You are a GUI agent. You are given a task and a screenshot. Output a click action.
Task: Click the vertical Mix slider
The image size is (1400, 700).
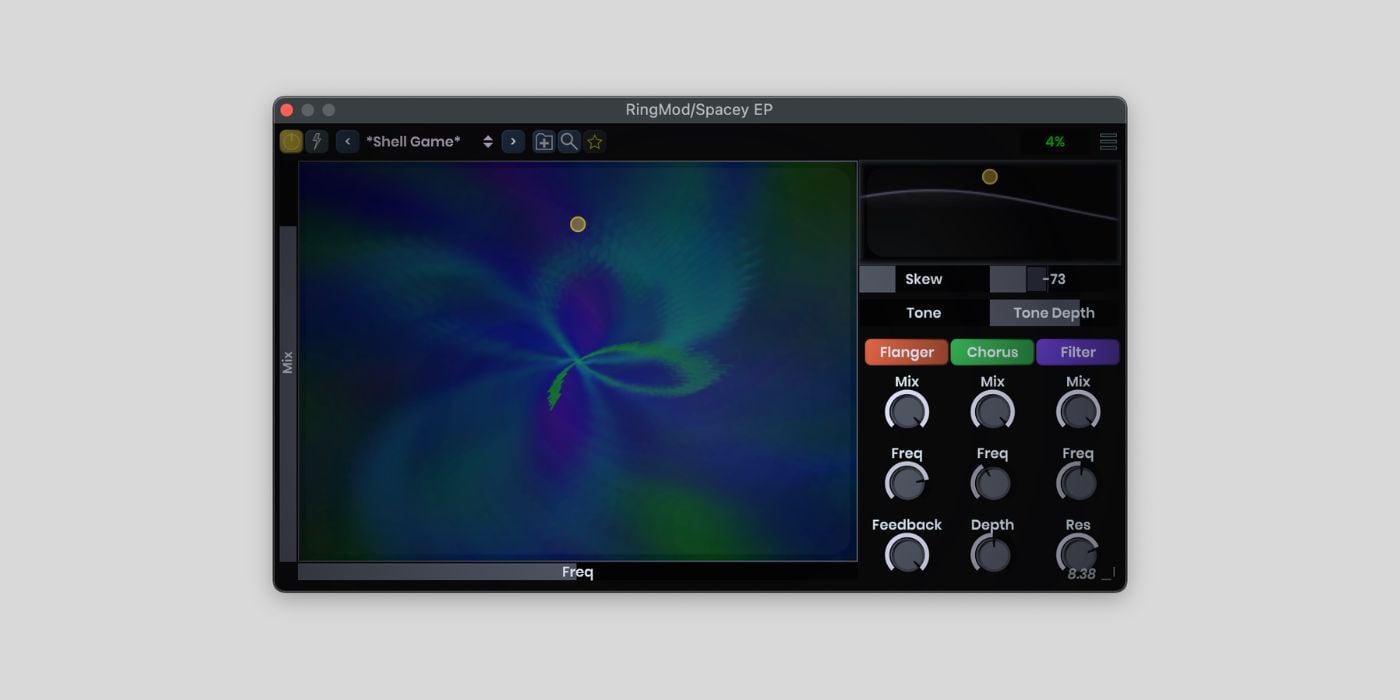(288, 362)
